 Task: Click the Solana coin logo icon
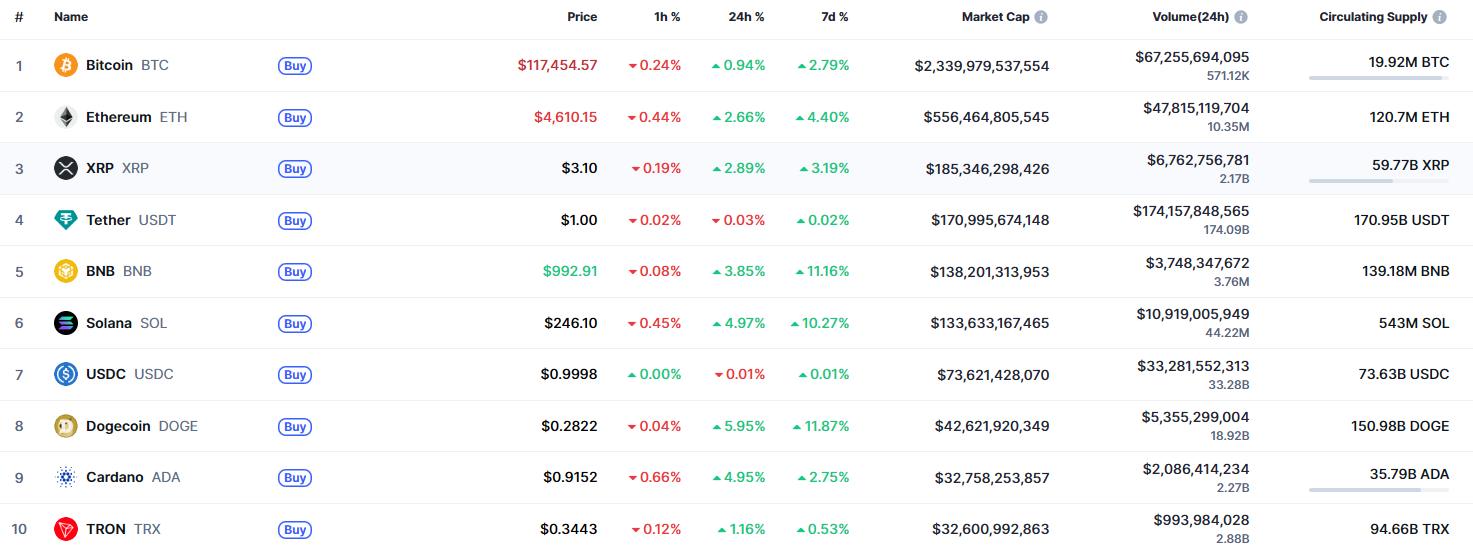pyautogui.click(x=65, y=323)
